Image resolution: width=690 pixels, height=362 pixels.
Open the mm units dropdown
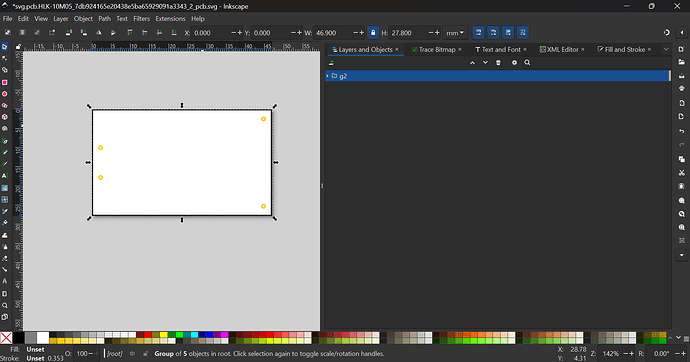(x=455, y=33)
